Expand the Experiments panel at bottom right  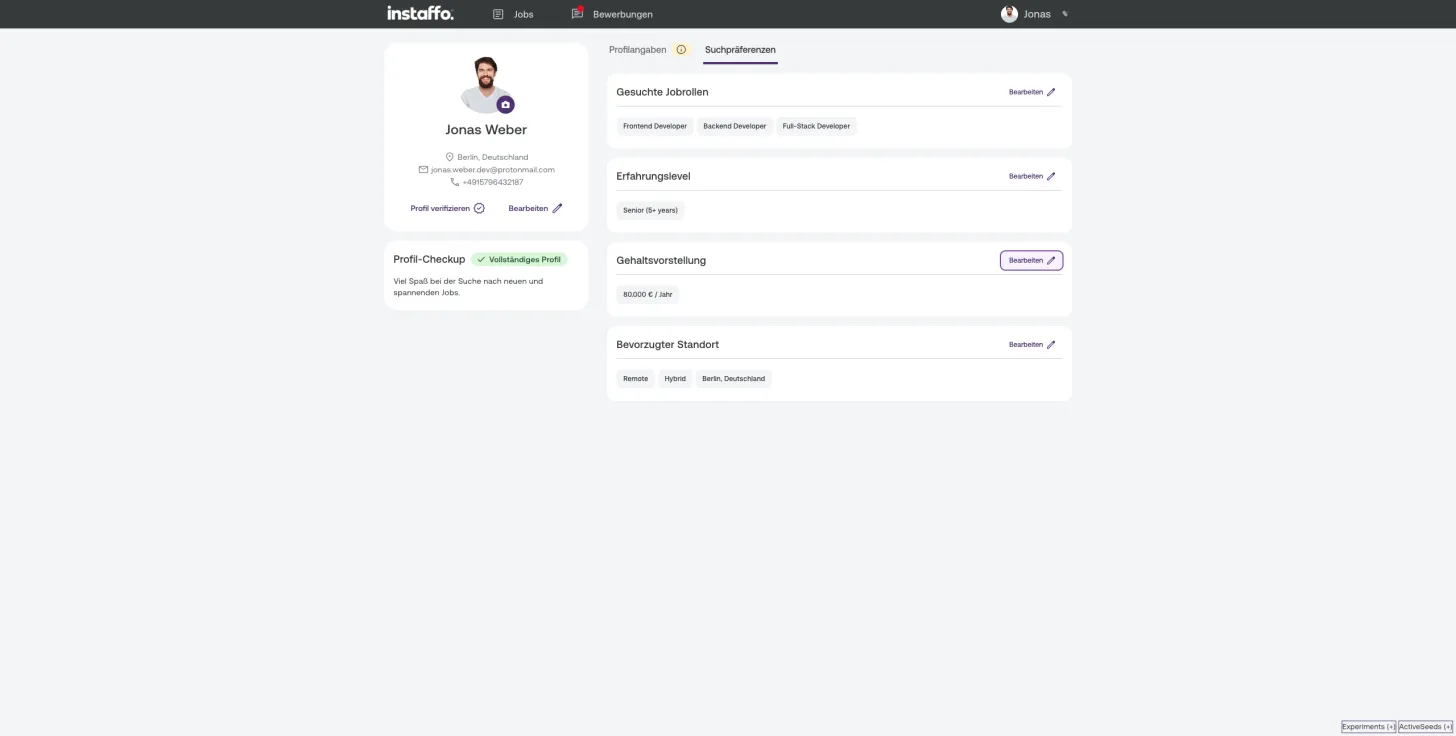pos(1368,727)
